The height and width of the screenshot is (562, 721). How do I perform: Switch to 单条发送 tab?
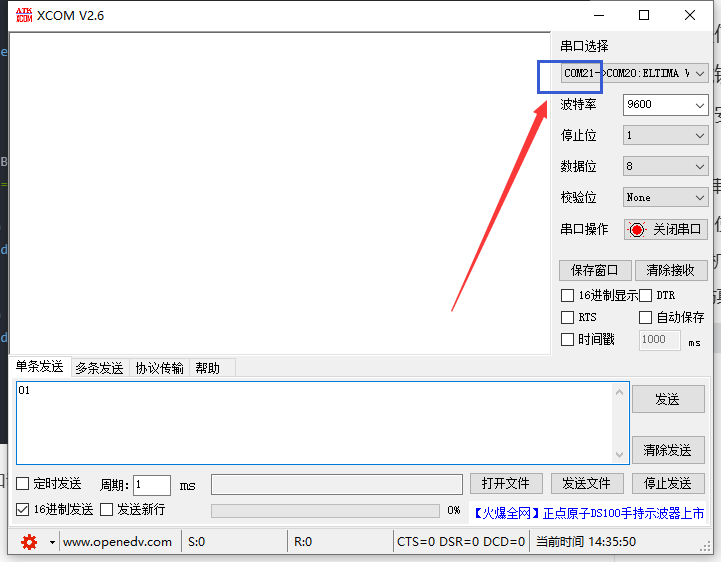40,367
